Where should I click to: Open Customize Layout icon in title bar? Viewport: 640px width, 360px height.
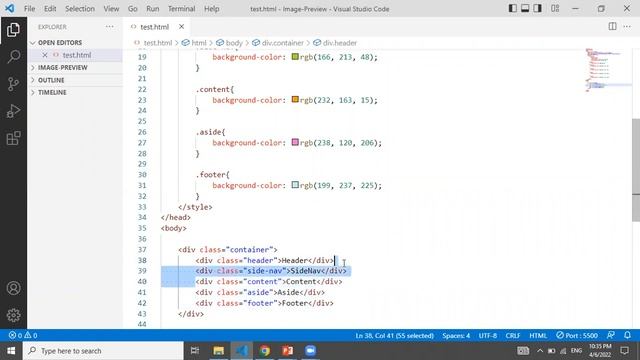pyautogui.click(x=555, y=8)
